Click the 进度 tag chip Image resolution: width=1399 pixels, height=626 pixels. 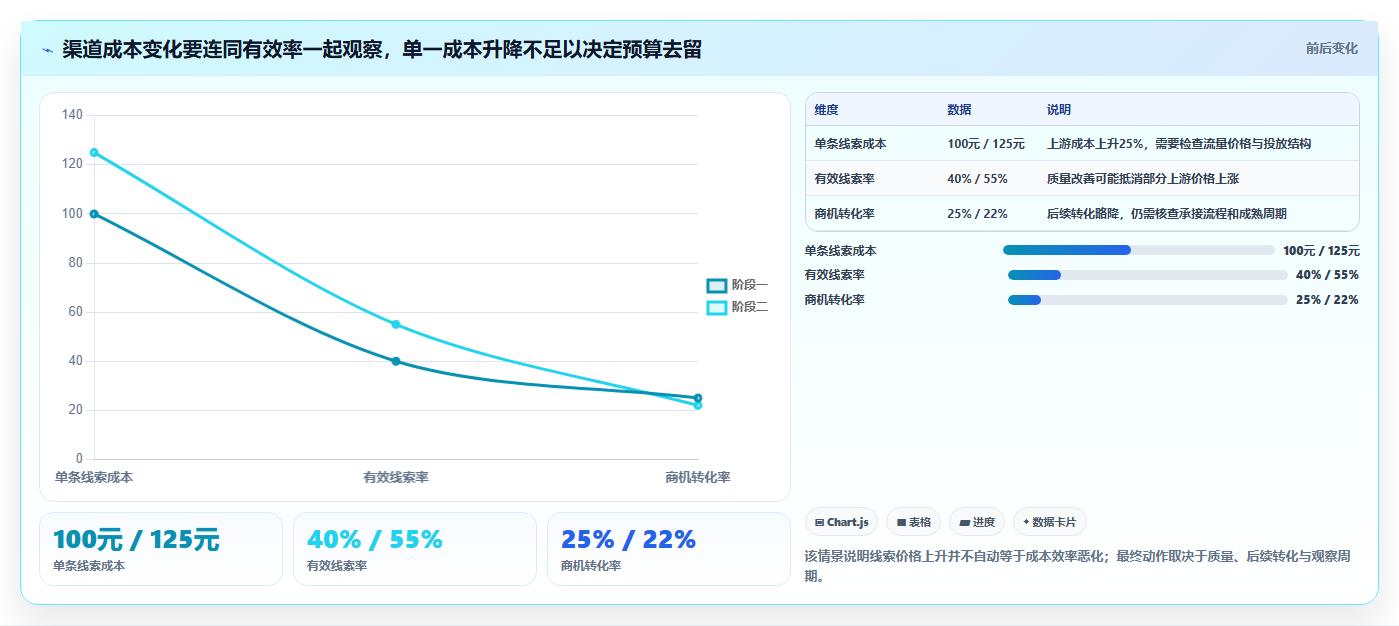point(977,522)
